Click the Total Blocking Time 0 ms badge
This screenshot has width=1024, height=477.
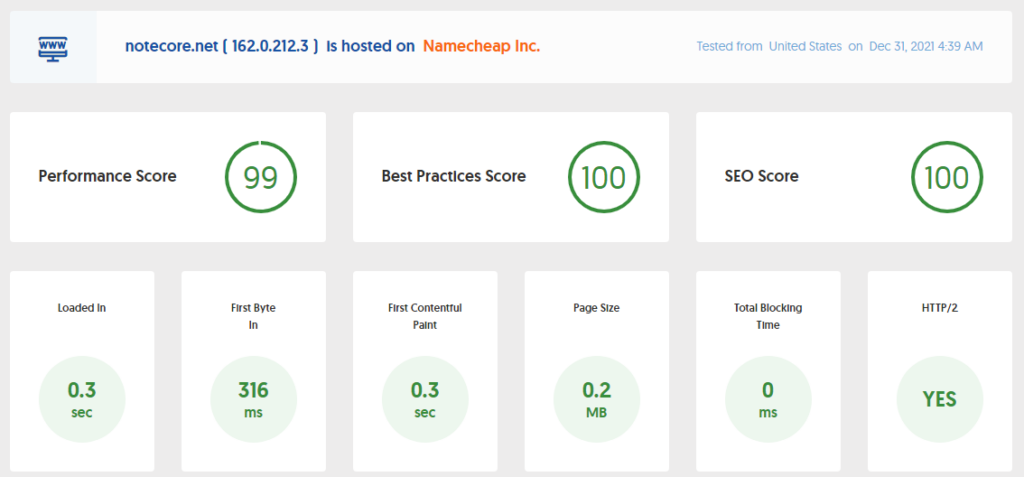pyautogui.click(x=768, y=399)
